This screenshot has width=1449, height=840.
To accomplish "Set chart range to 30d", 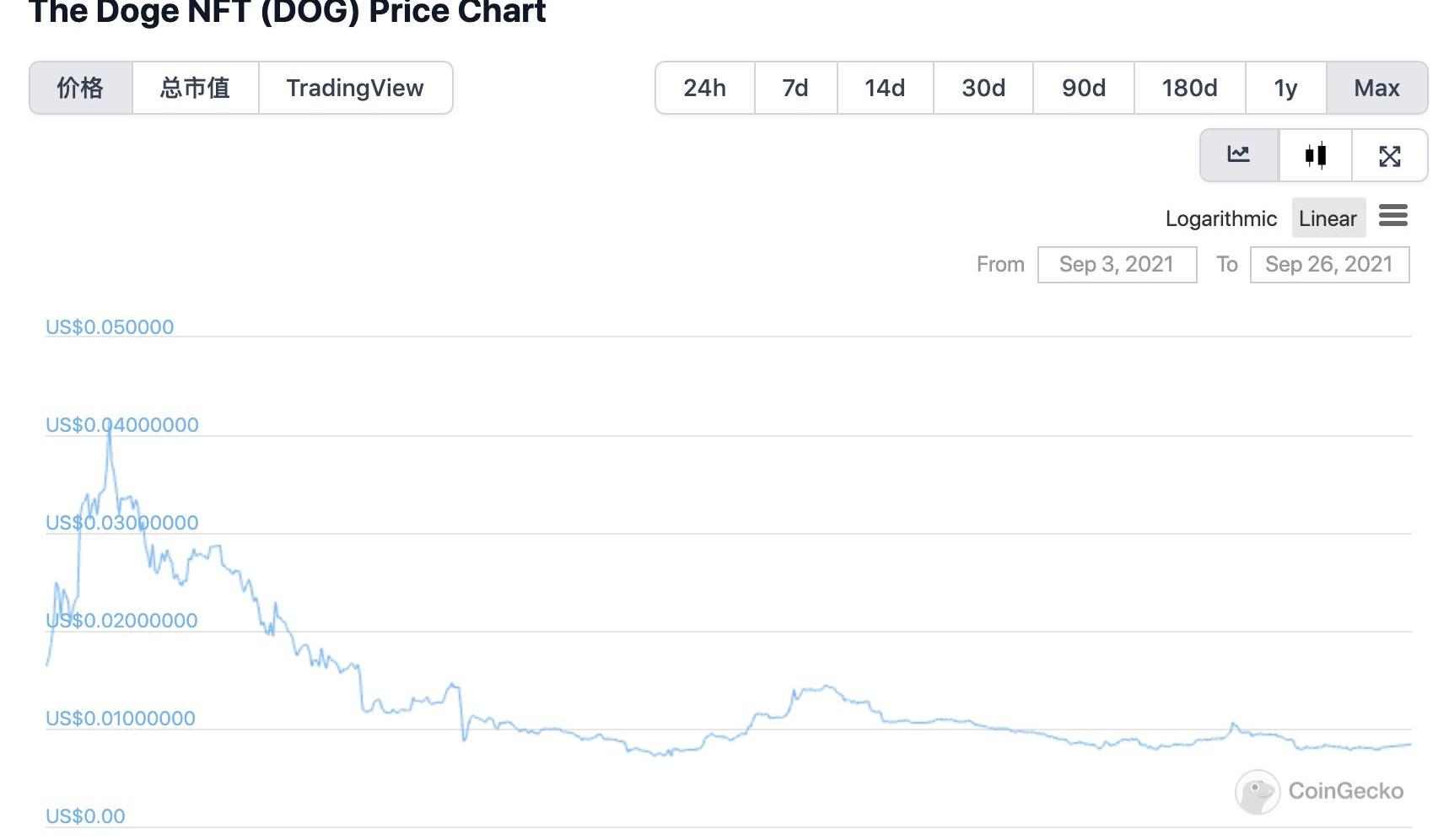I will (983, 88).
